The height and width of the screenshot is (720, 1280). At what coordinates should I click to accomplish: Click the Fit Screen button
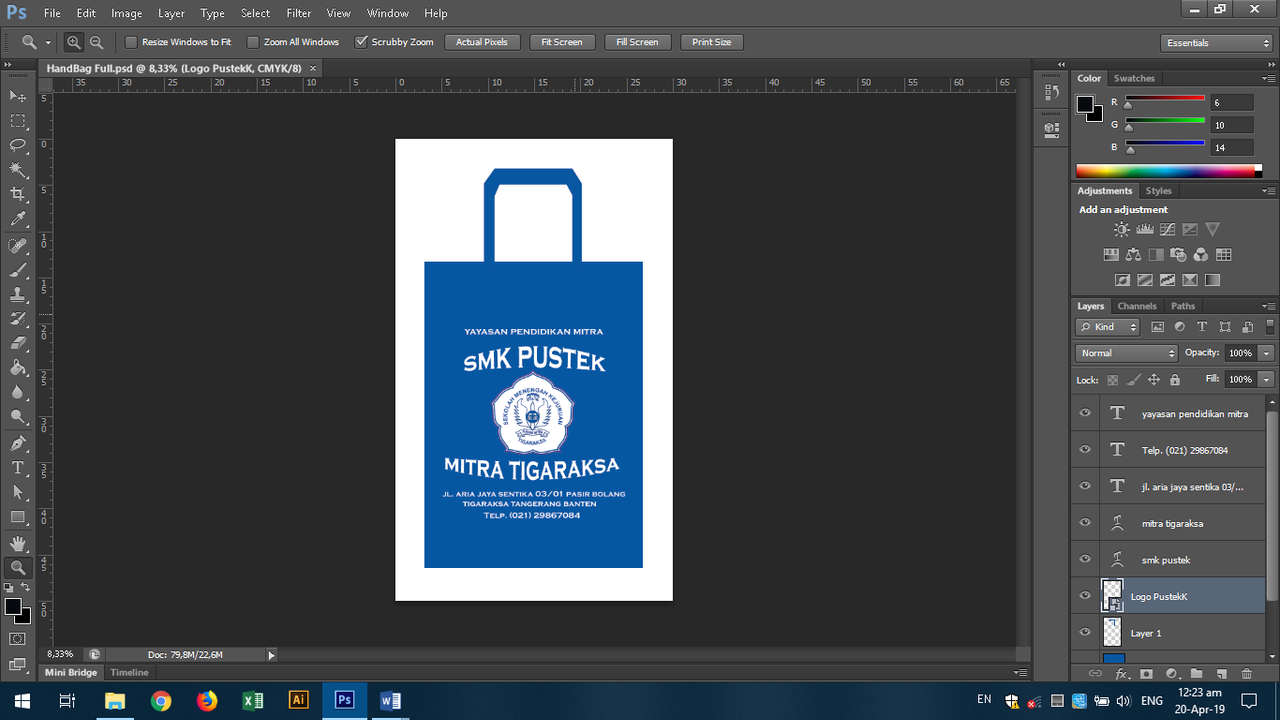pos(562,42)
